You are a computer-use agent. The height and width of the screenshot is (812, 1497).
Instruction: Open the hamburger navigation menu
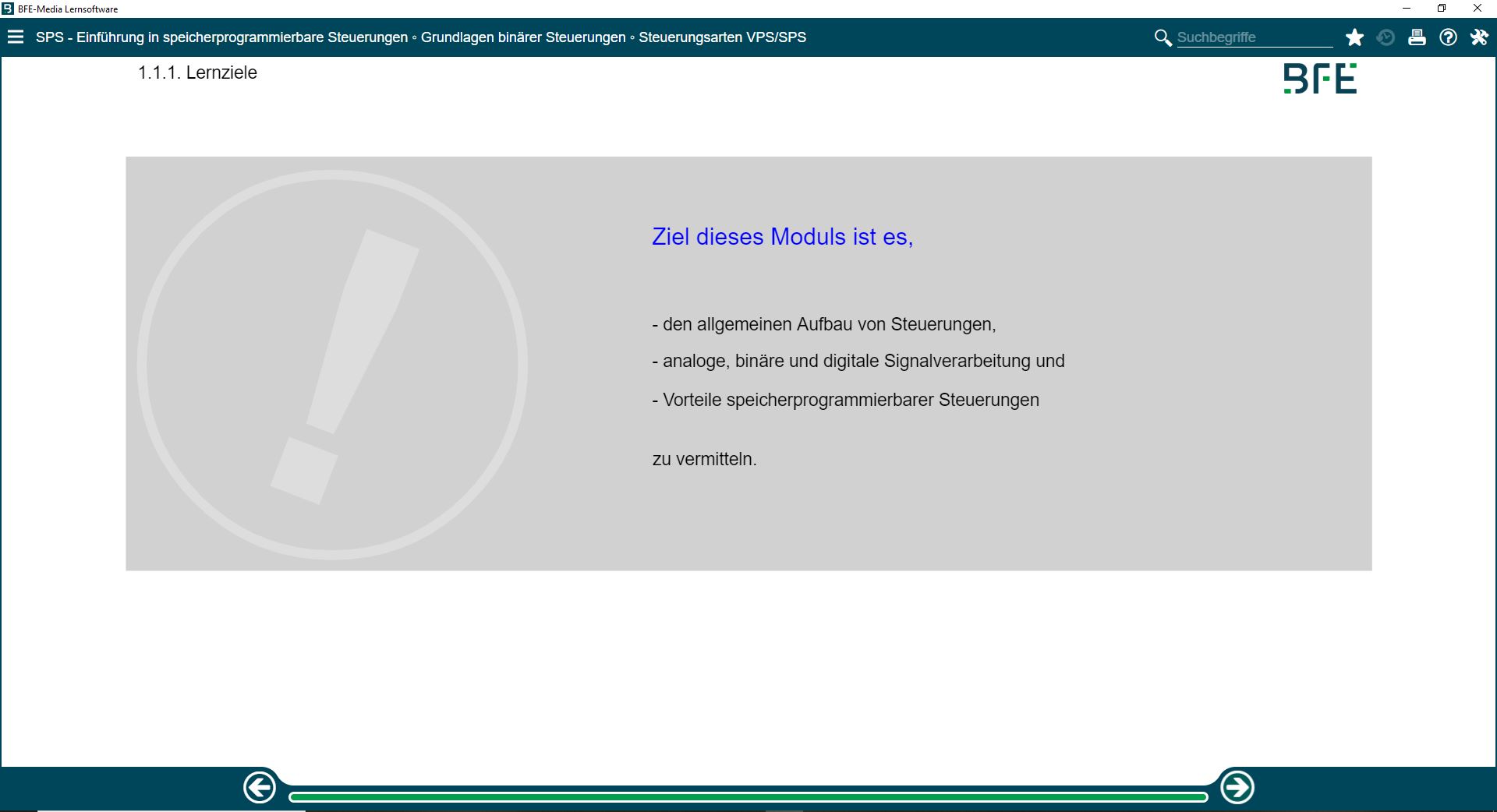[x=16, y=37]
